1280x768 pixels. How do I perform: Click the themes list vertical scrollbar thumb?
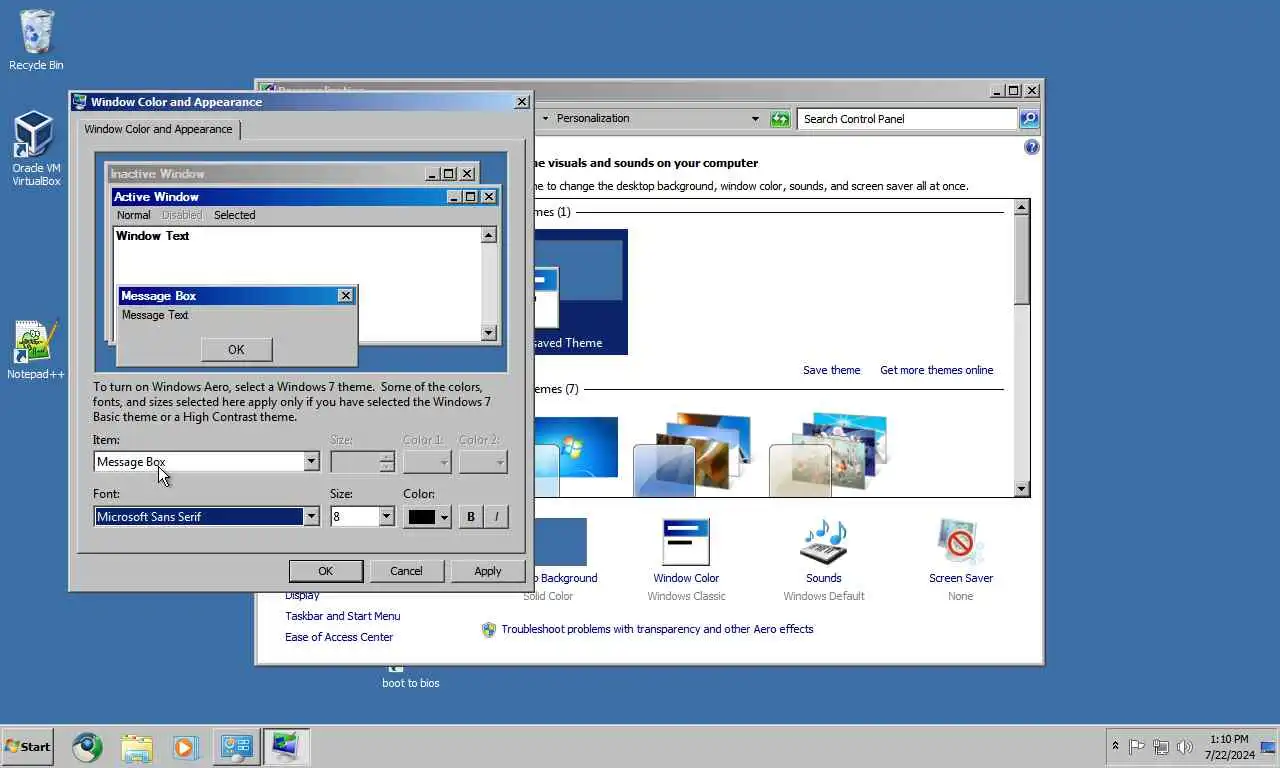1021,260
